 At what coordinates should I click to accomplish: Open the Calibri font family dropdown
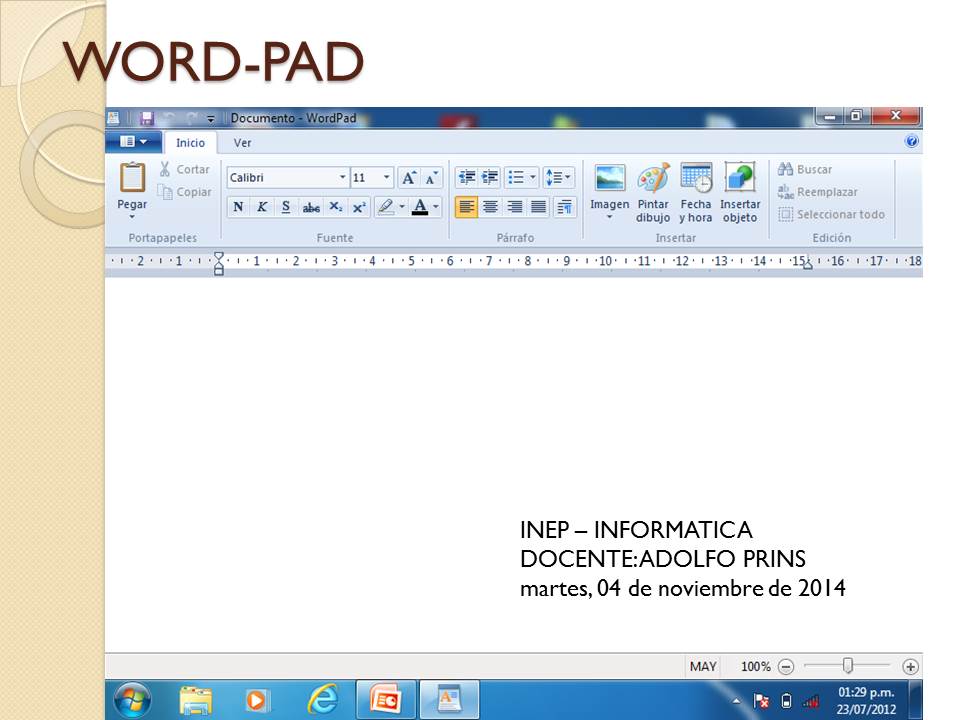(x=342, y=178)
